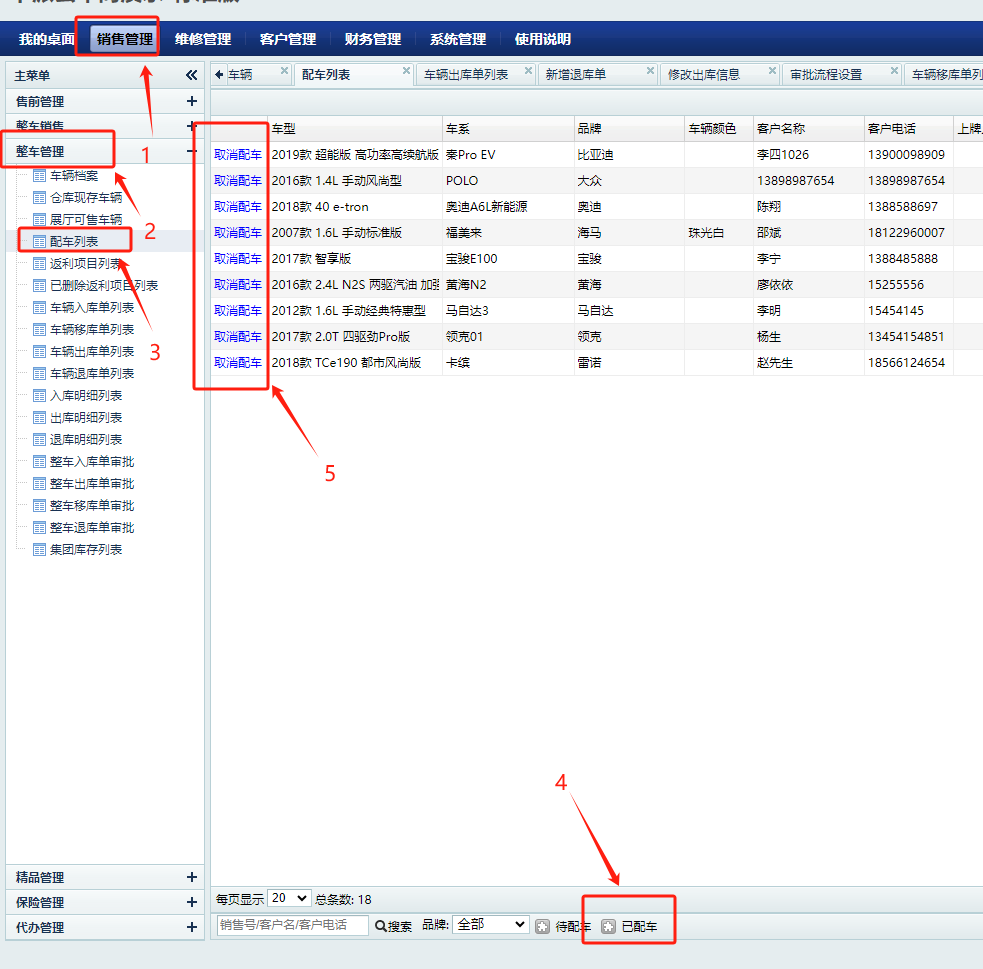Expand the 保险管理 panel
The image size is (983, 969).
(191, 902)
